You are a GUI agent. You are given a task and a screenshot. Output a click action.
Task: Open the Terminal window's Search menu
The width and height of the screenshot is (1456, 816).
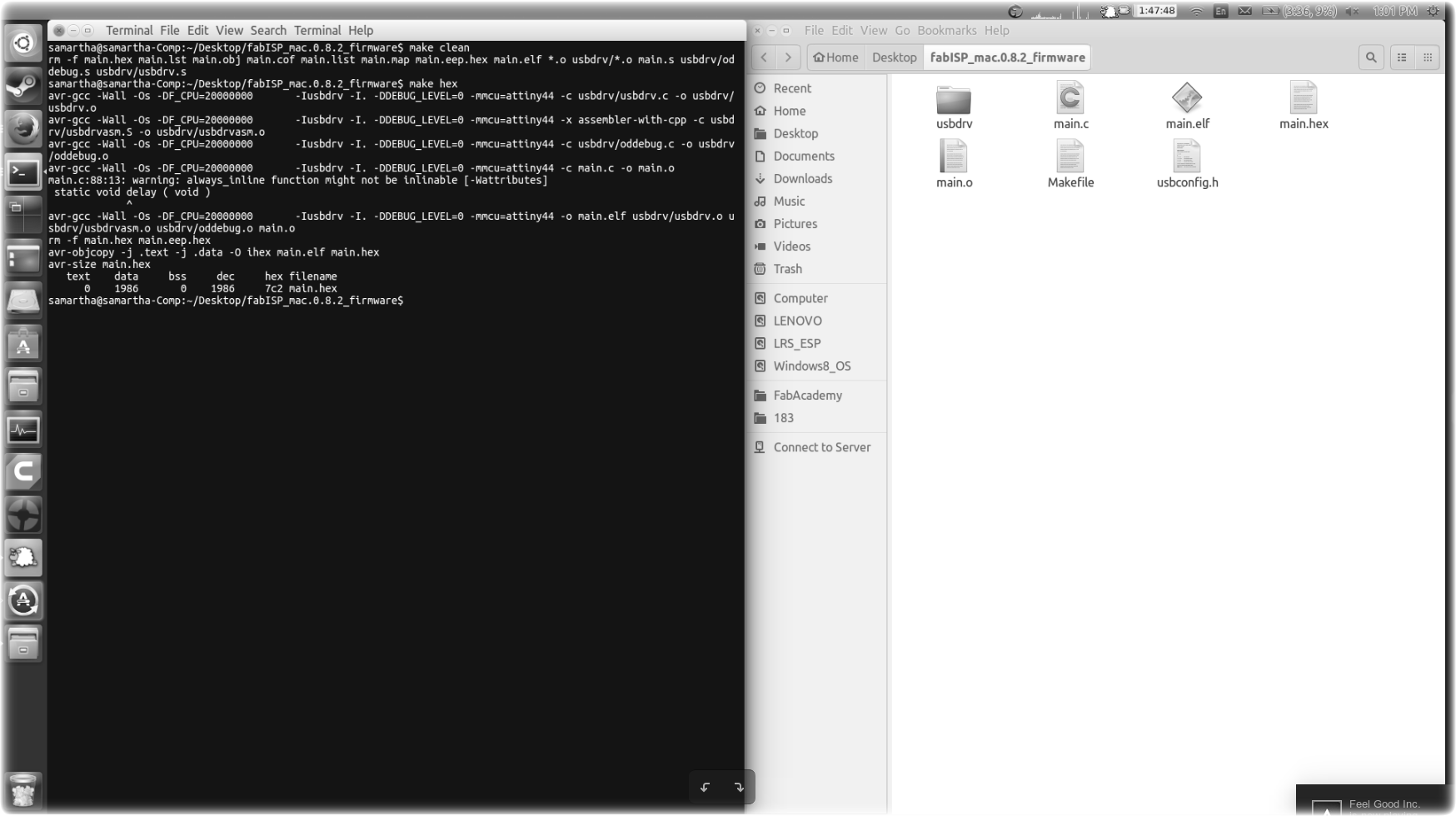click(268, 30)
